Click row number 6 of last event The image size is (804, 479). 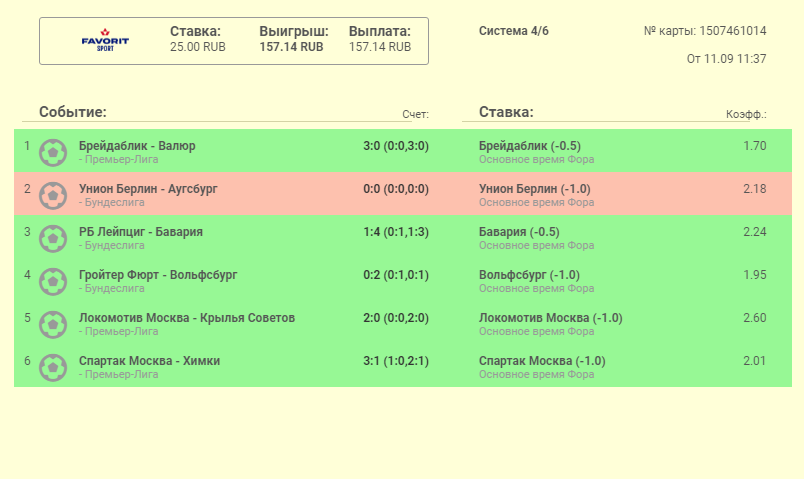[x=27, y=362]
